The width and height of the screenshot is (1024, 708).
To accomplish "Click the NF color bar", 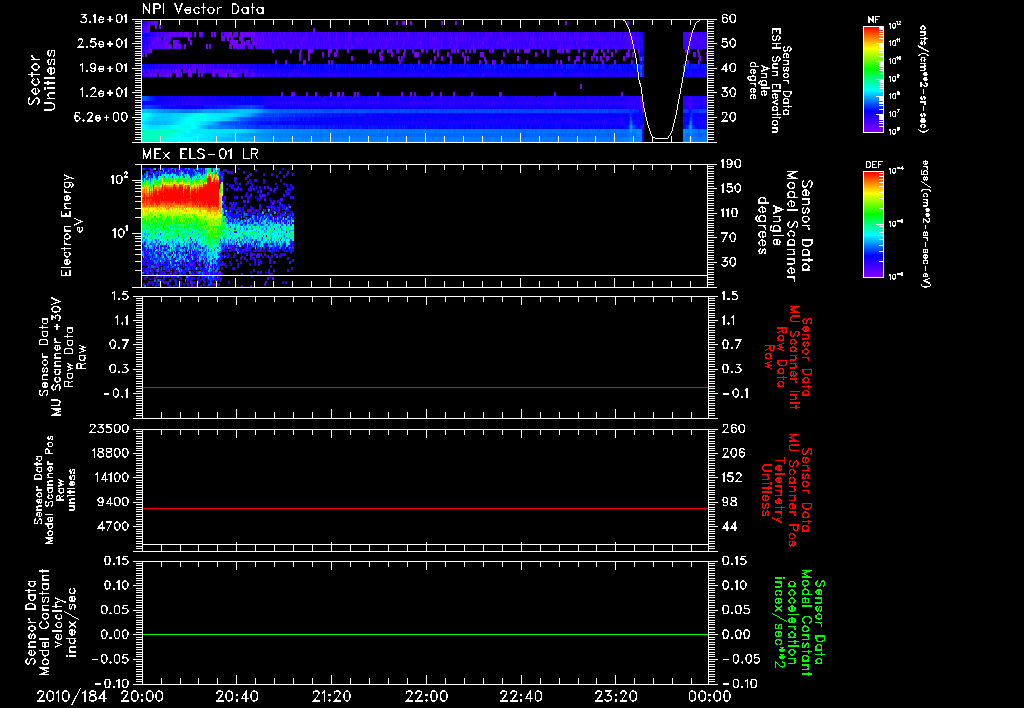I will tap(874, 78).
